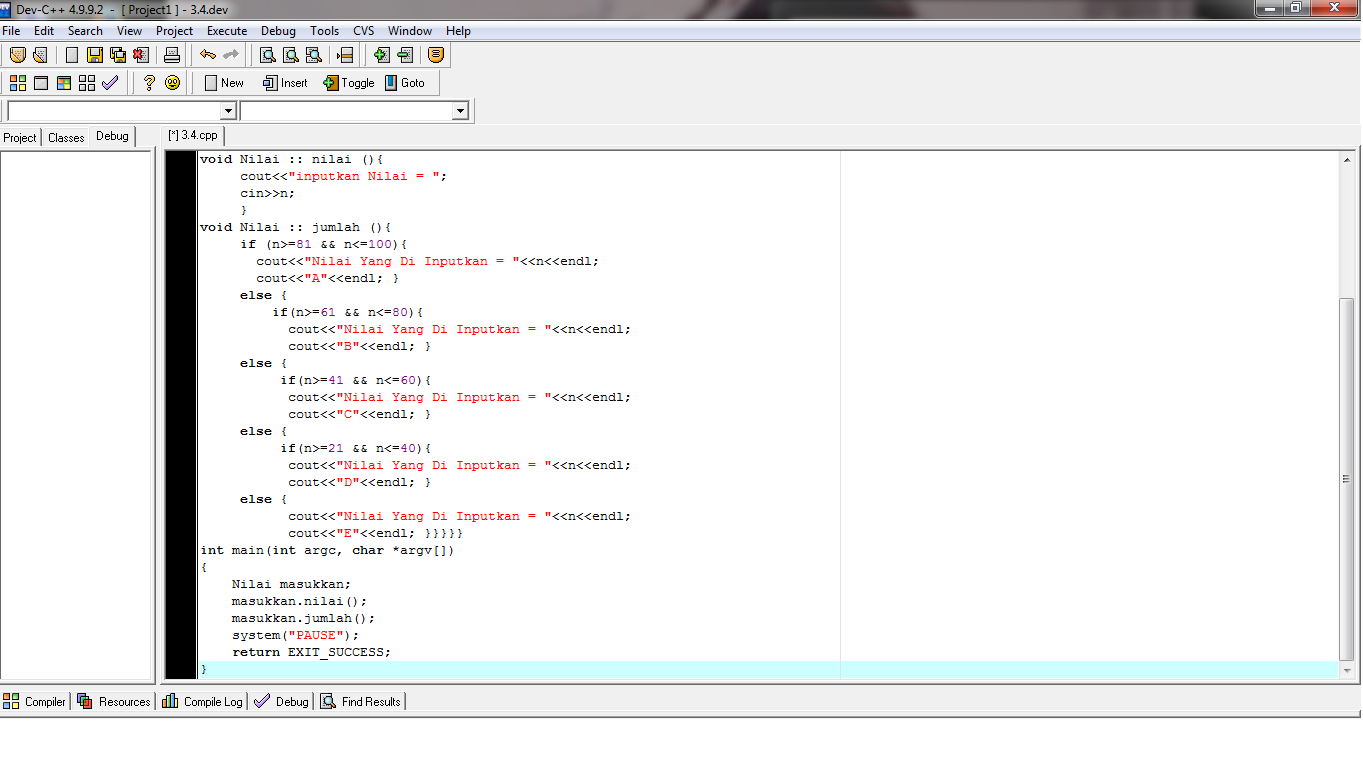Open the Resources tab at the bottom

pos(113,702)
